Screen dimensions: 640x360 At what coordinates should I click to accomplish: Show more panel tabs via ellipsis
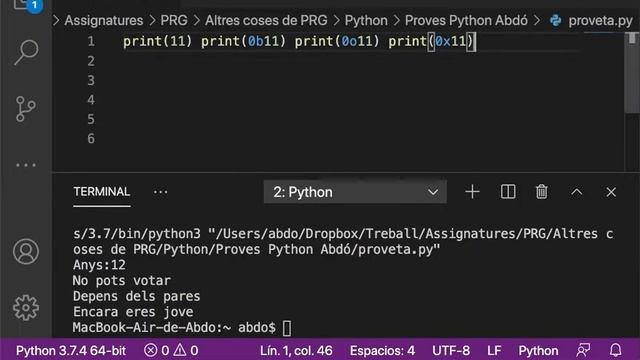pyautogui.click(x=160, y=192)
